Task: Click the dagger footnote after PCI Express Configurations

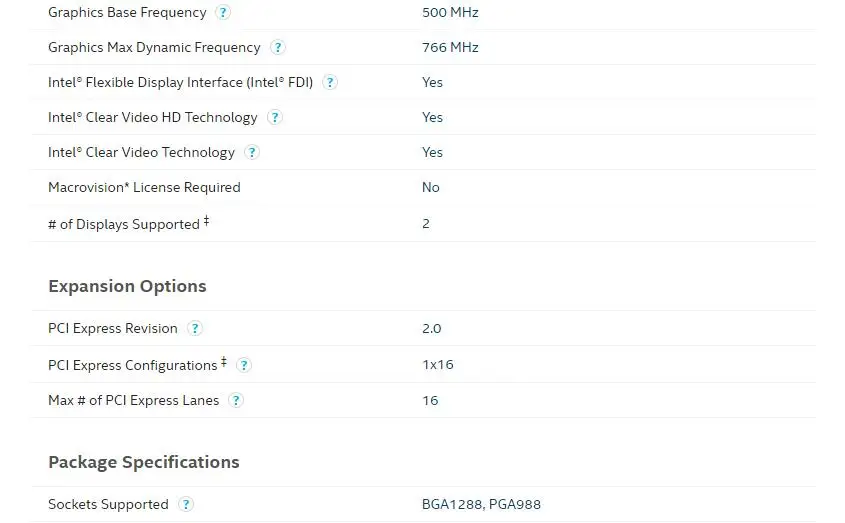Action: coord(224,361)
